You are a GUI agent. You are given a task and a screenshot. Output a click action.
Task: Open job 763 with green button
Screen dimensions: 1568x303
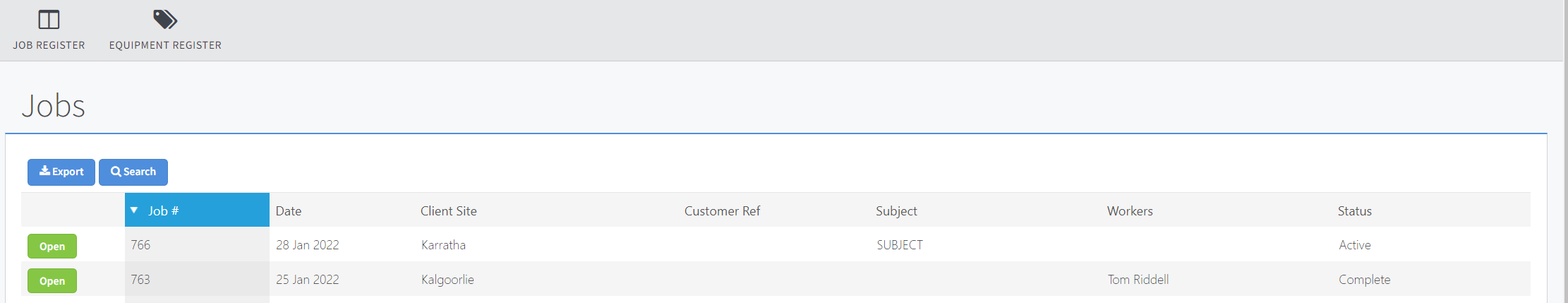52,281
